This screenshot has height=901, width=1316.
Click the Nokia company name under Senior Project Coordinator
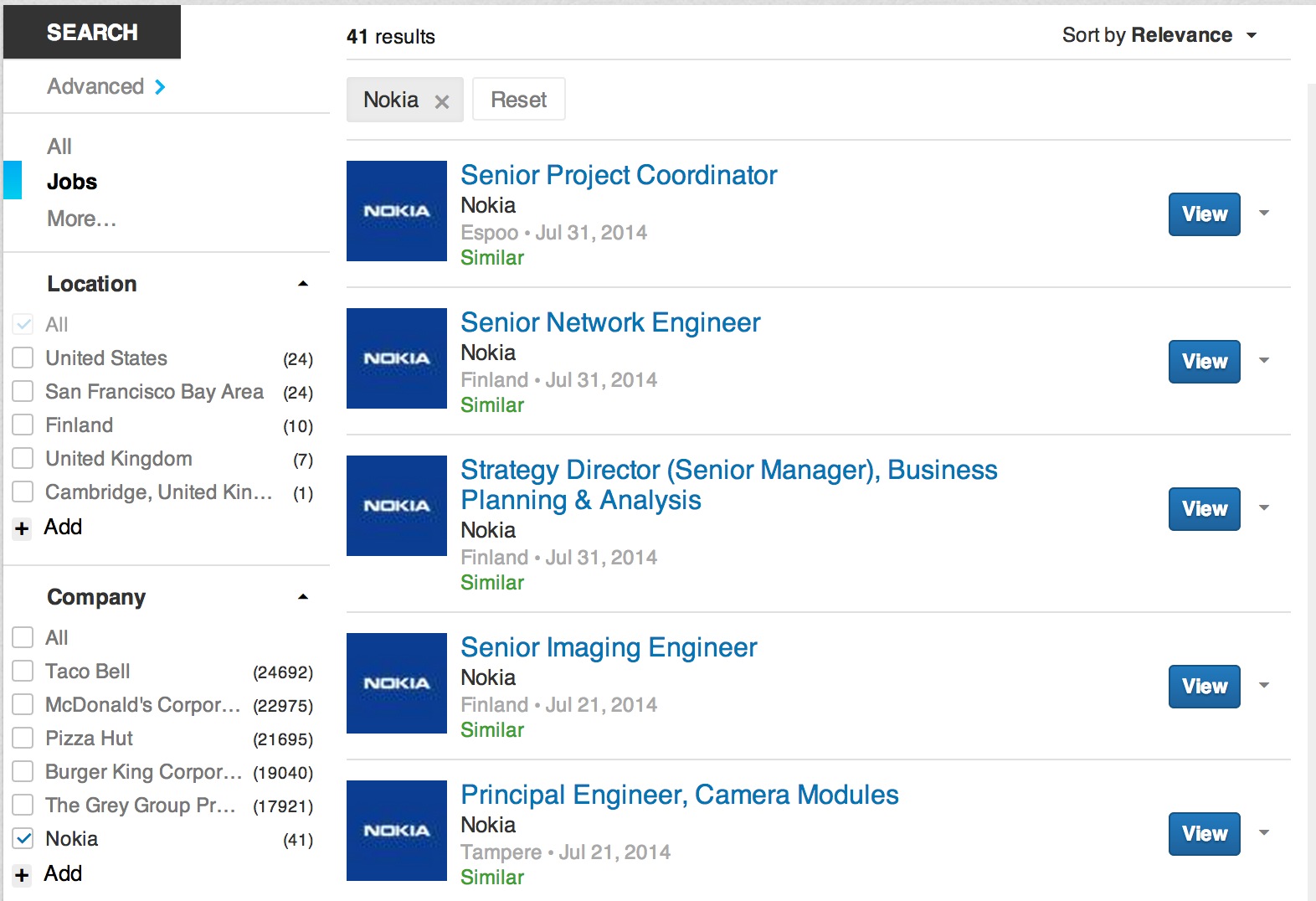488,205
